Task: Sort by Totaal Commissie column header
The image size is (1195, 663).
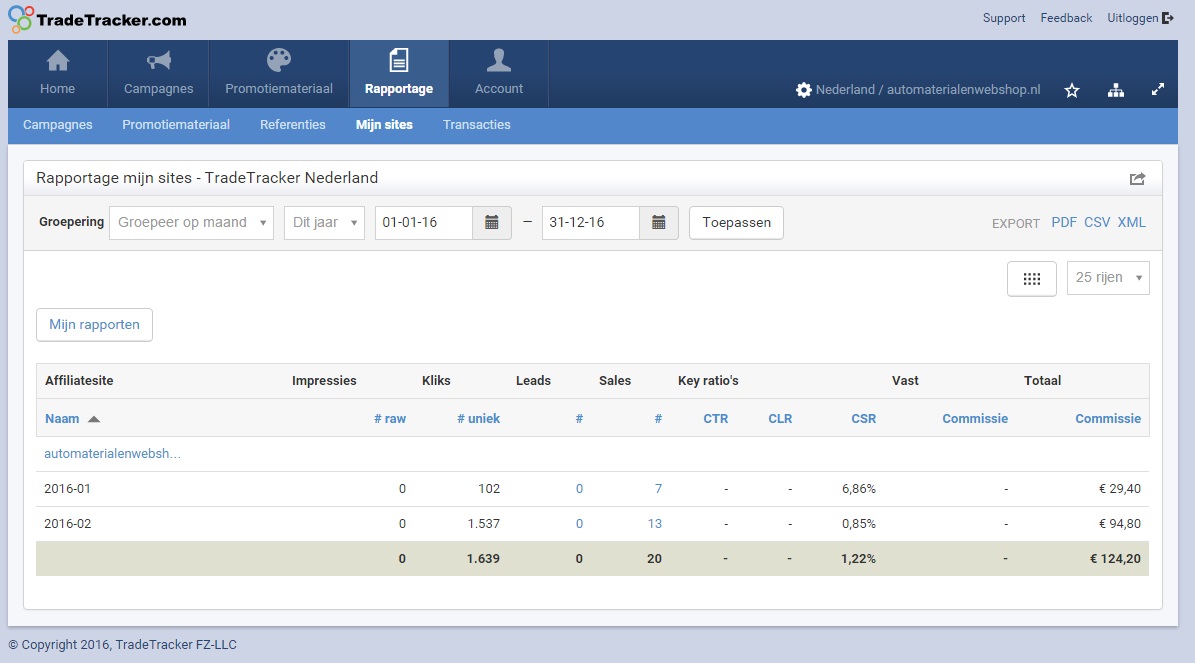Action: tap(1108, 419)
